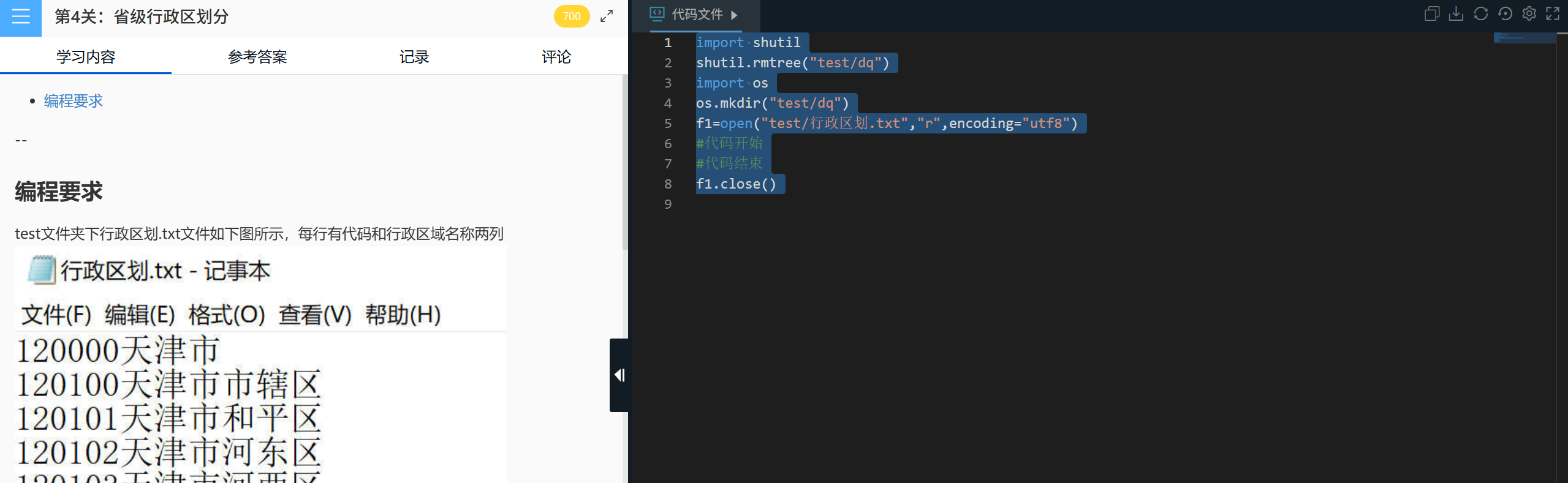Click the f1=open(...) code line

click(887, 124)
